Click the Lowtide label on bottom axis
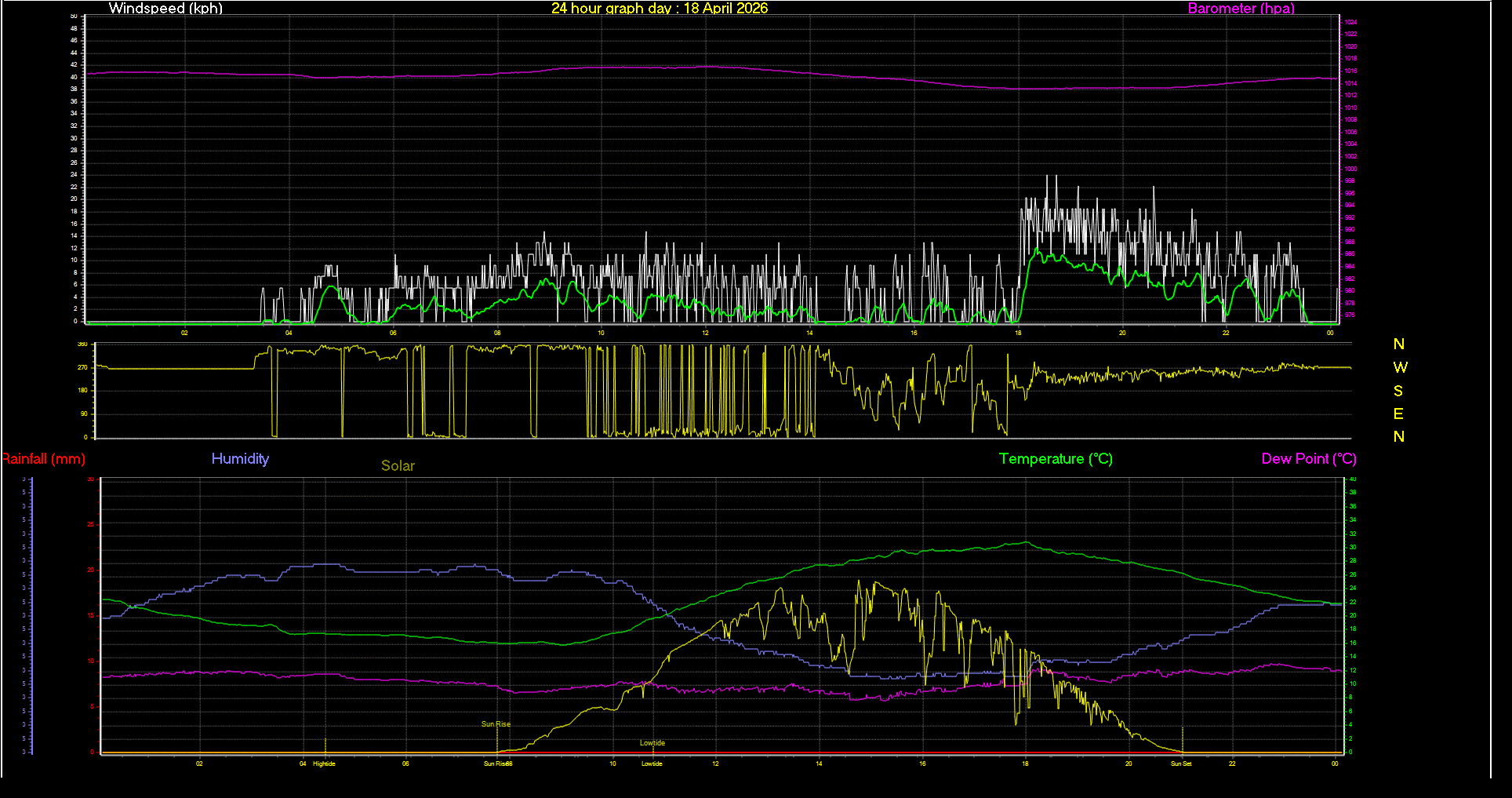This screenshot has height=798, width=1512. [x=652, y=763]
